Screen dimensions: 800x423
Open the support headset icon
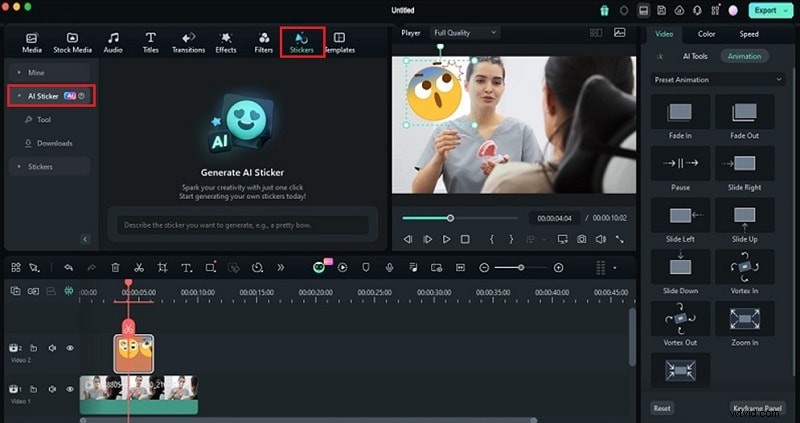[x=697, y=10]
